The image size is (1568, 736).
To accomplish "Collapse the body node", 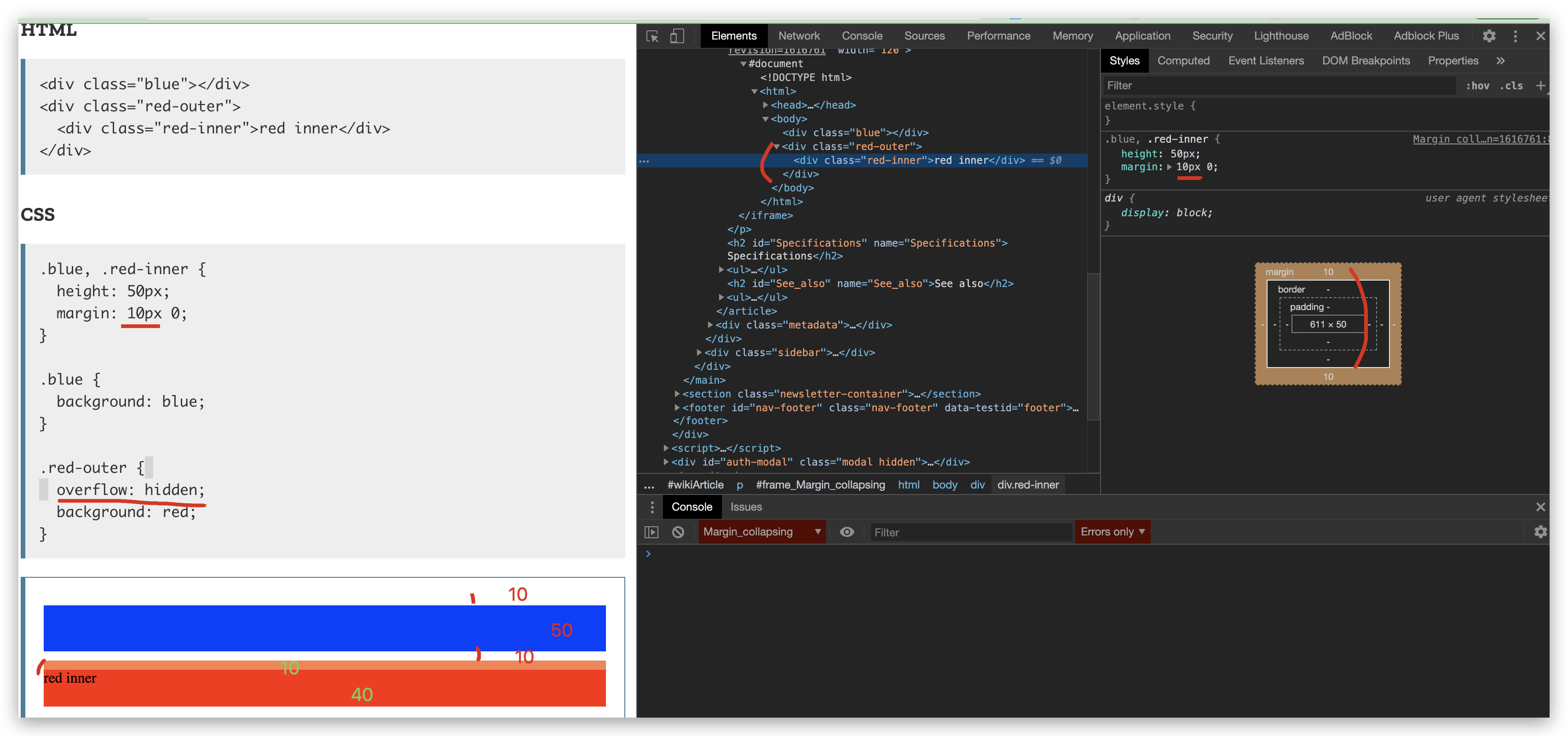I will [x=766, y=119].
